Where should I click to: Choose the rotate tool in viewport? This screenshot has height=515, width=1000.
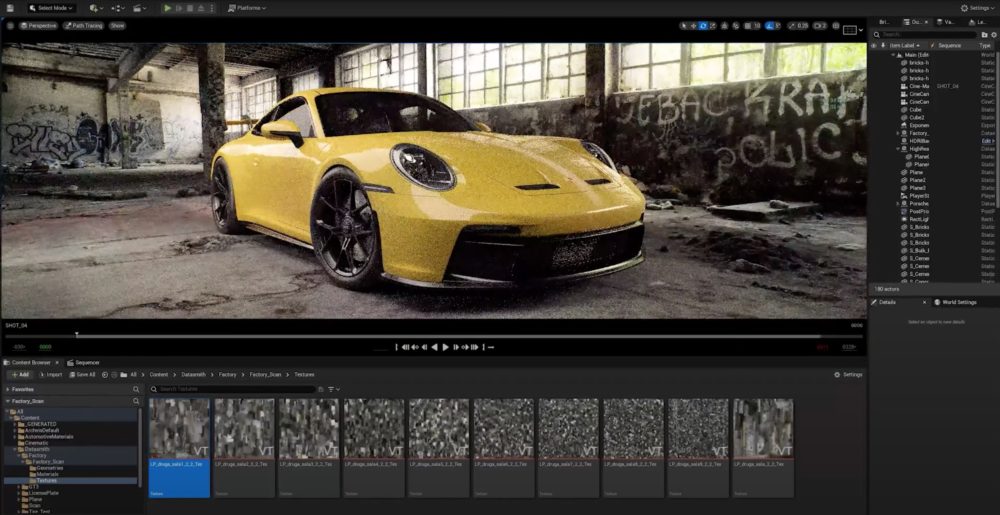pyautogui.click(x=703, y=26)
